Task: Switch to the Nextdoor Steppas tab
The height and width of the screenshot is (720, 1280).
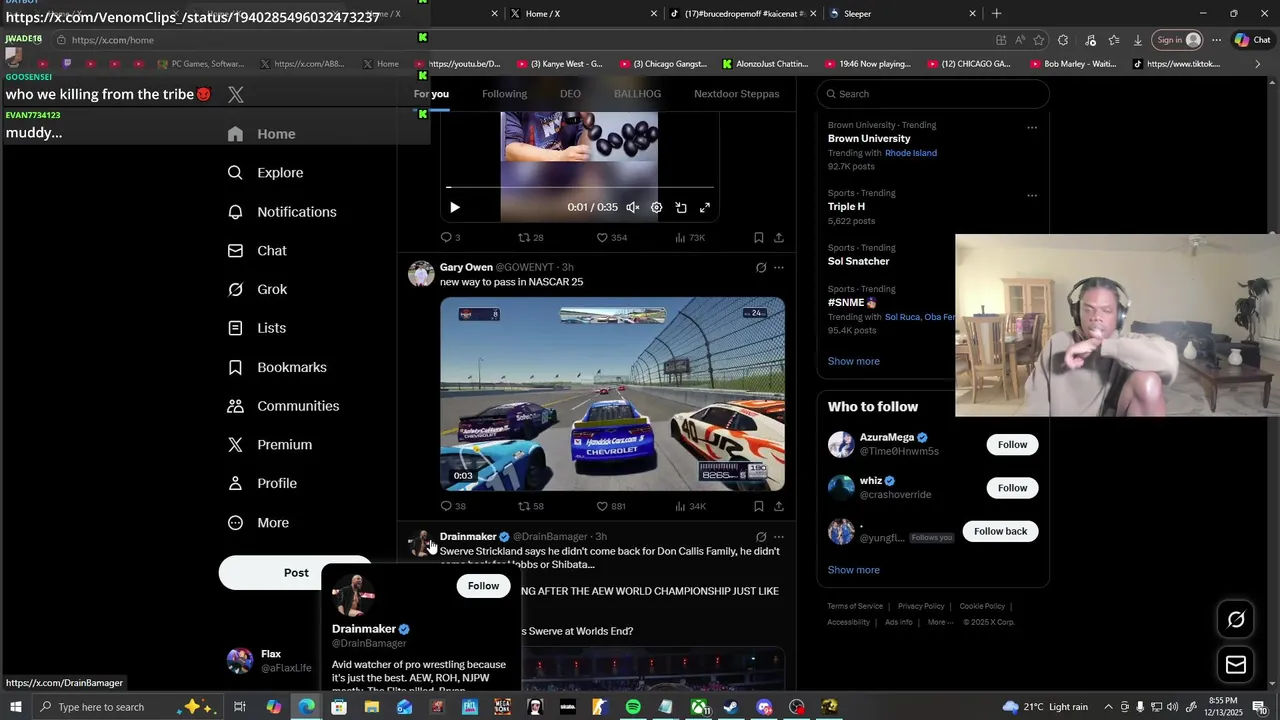Action: (x=737, y=94)
